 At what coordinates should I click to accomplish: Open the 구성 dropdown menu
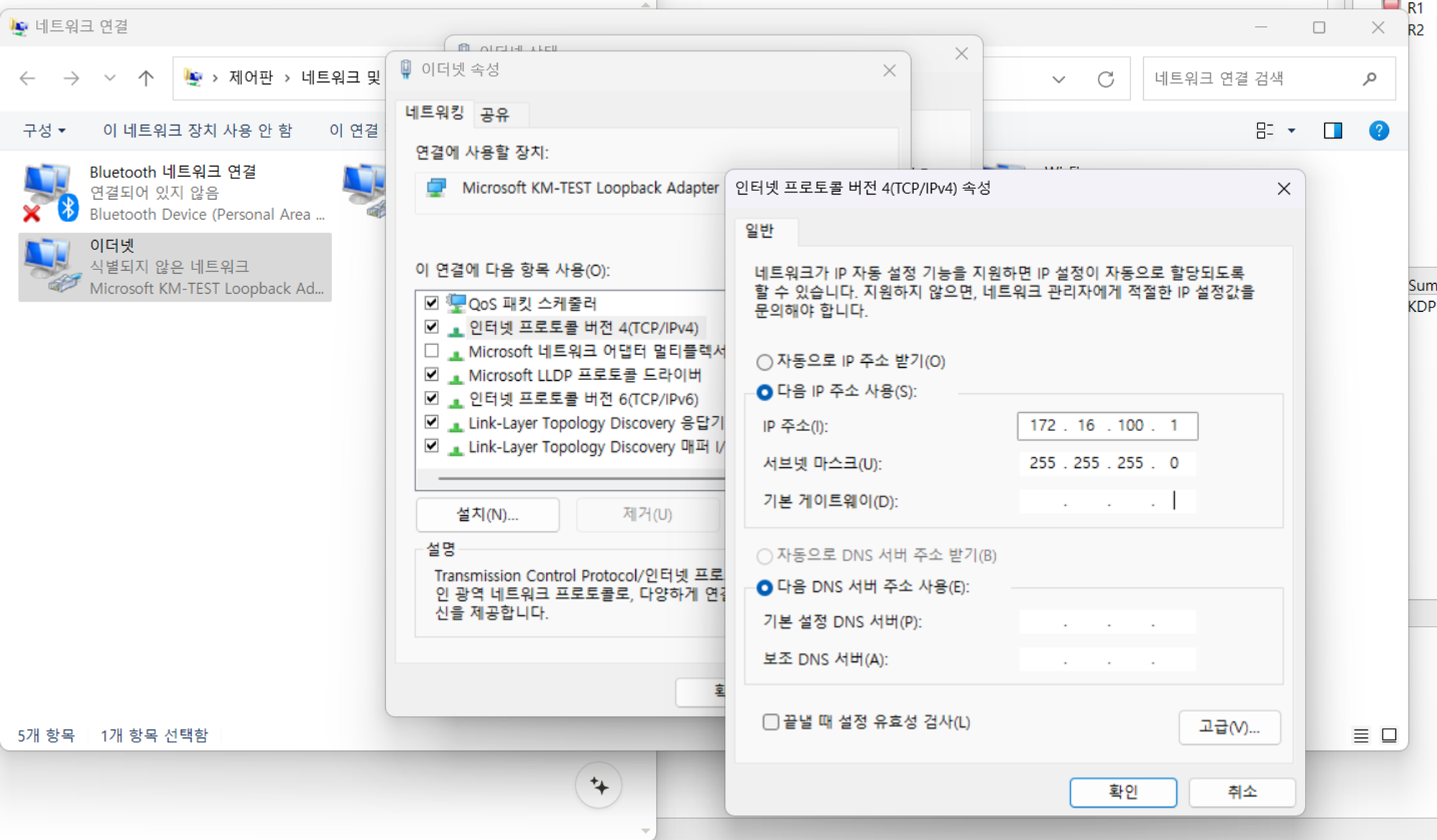pos(44,130)
